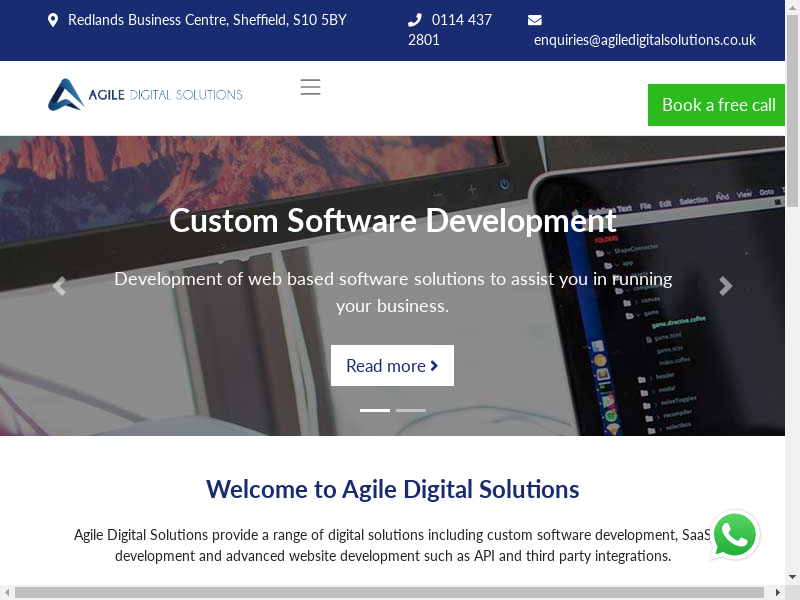This screenshot has height=600, width=800.
Task: Switch to second carousel slide indicator
Action: 411,410
